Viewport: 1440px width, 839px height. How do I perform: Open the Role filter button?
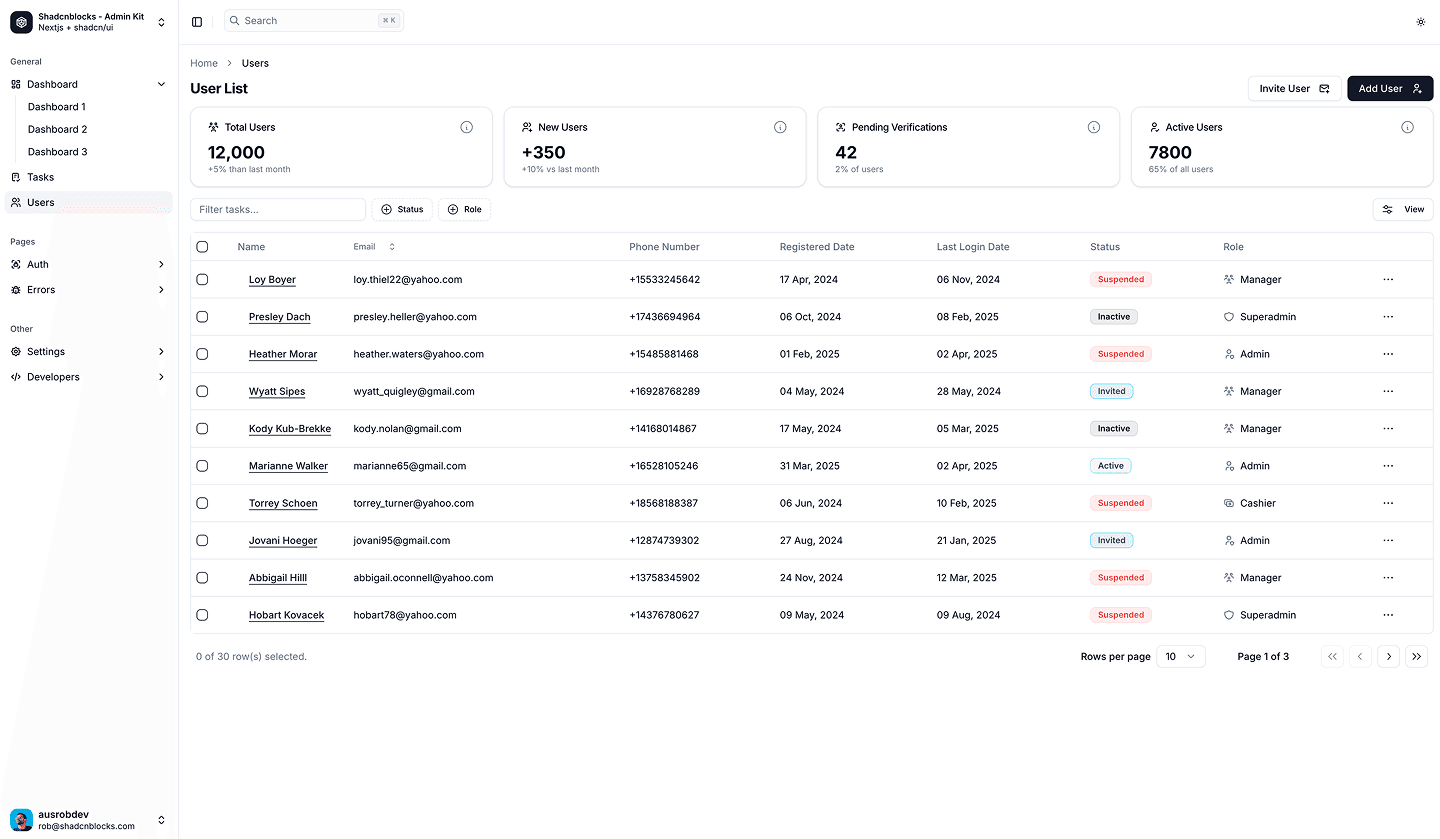[464, 209]
